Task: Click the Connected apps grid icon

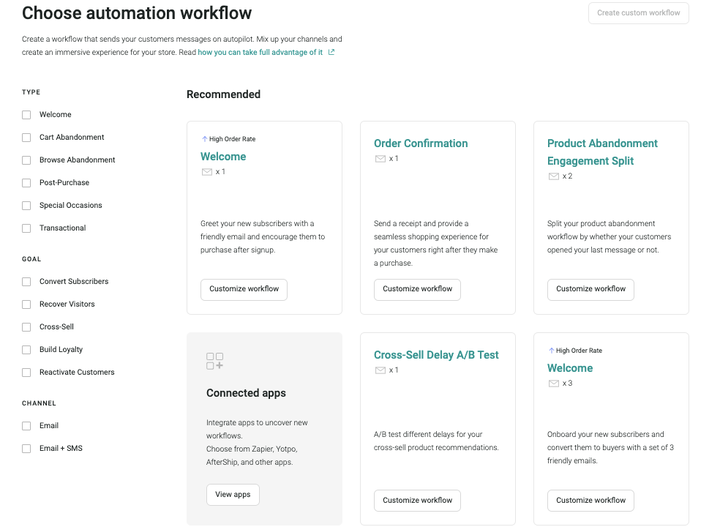Action: [x=214, y=361]
